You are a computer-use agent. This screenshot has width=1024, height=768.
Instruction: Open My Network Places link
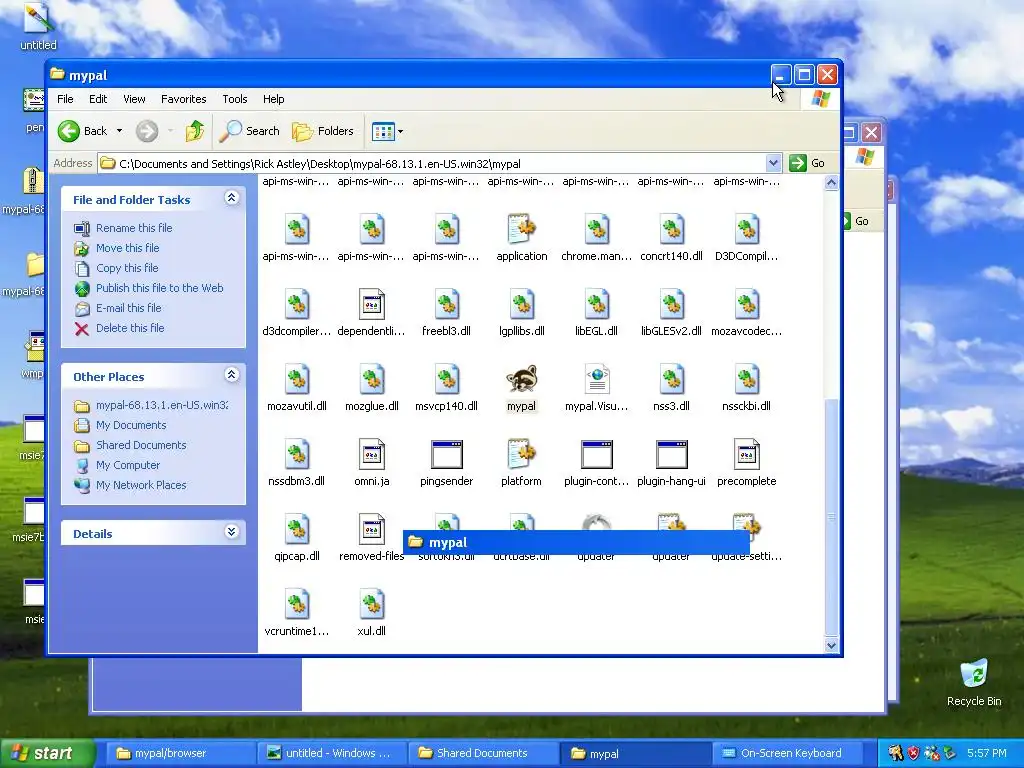(141, 485)
